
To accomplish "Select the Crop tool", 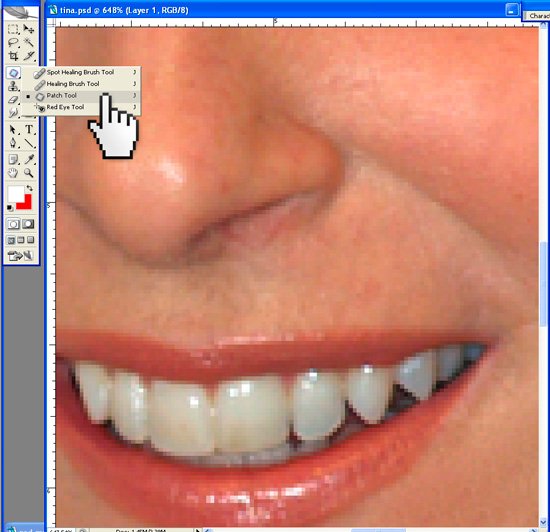I will click(13, 56).
